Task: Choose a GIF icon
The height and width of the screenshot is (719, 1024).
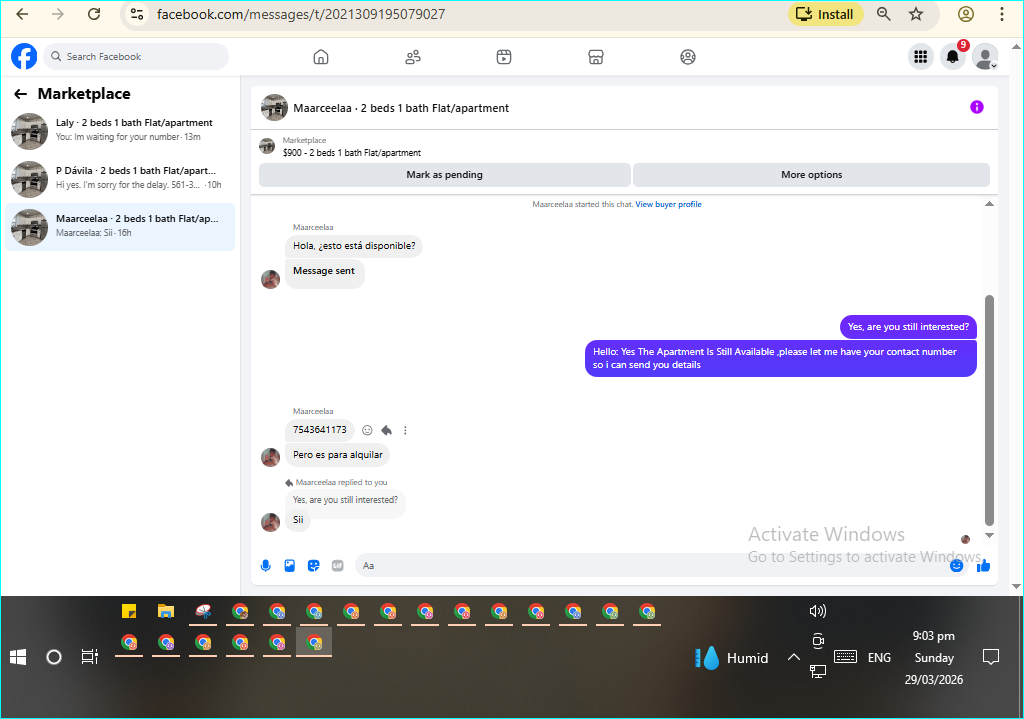Action: (x=338, y=566)
